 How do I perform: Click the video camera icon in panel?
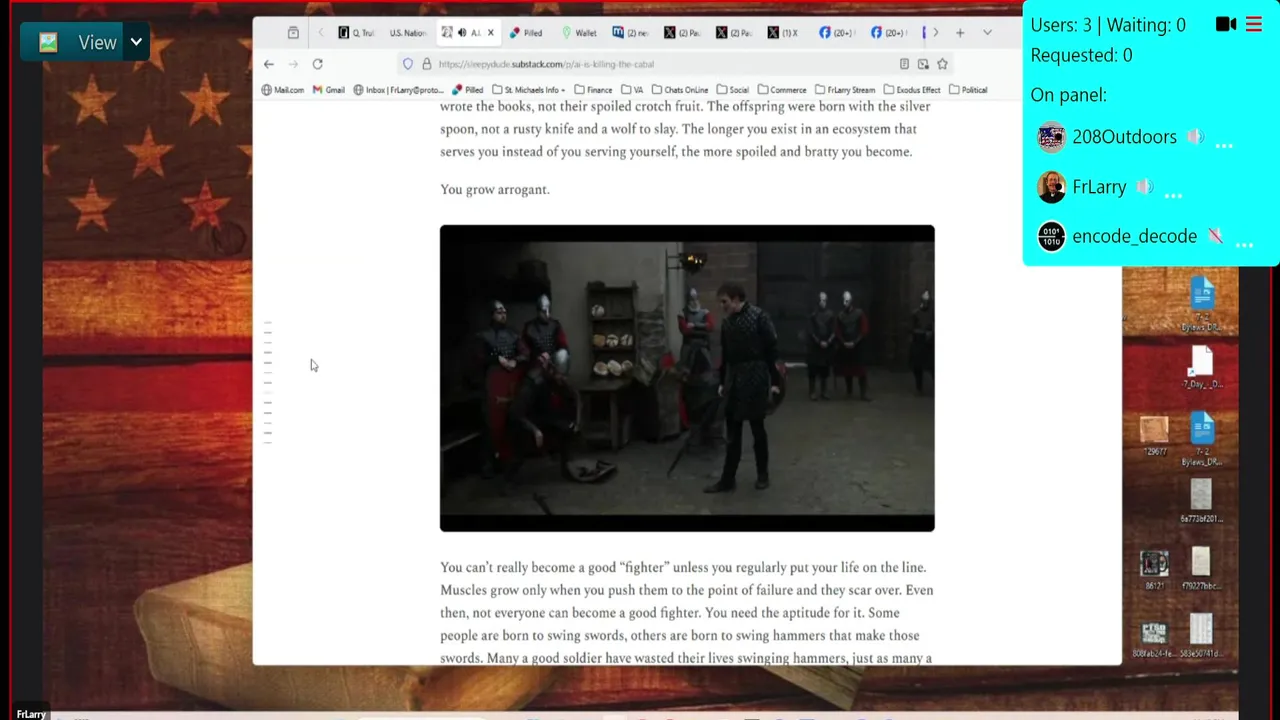(1225, 24)
